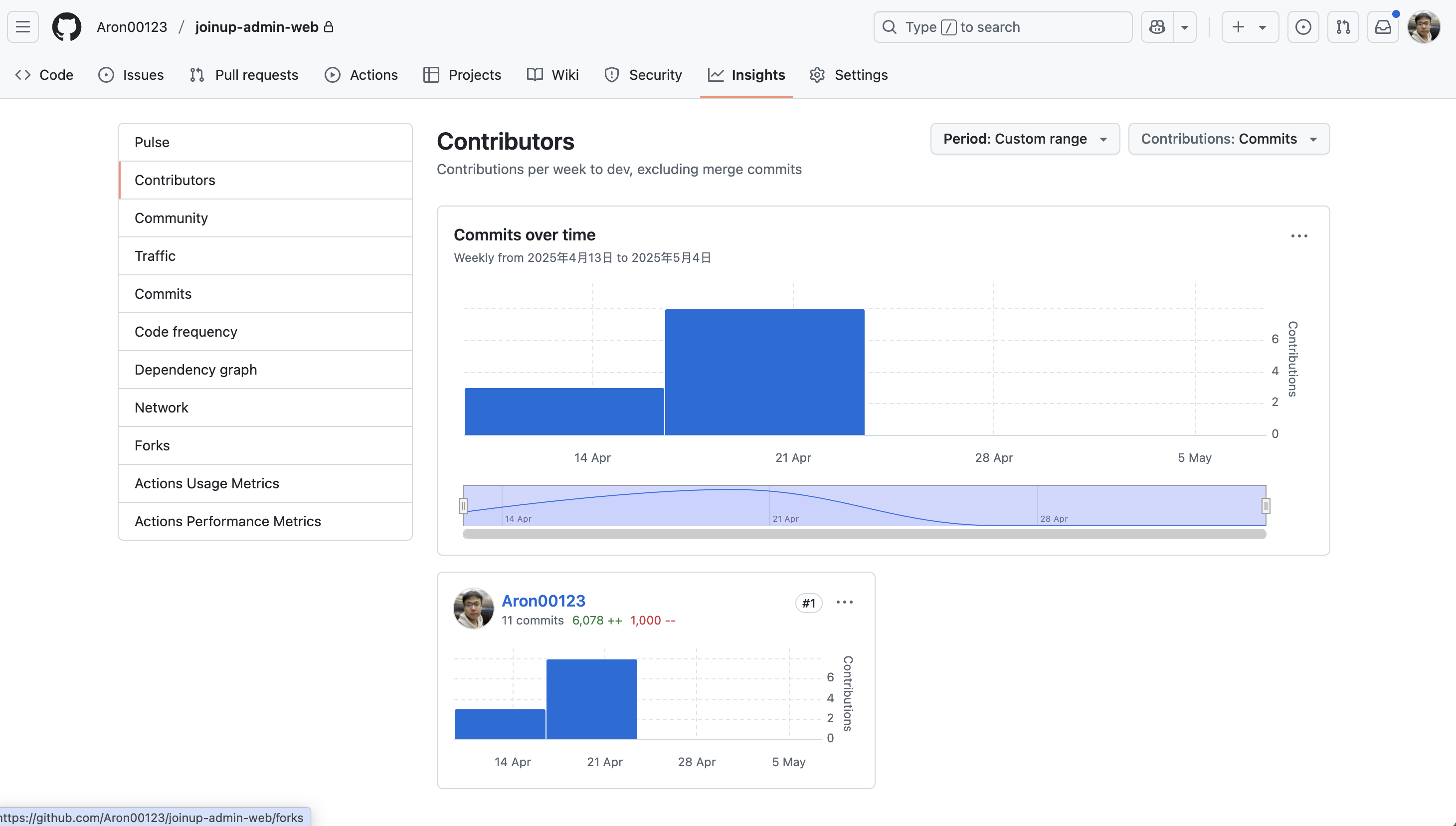Open the issues icon in header

coord(1303,26)
